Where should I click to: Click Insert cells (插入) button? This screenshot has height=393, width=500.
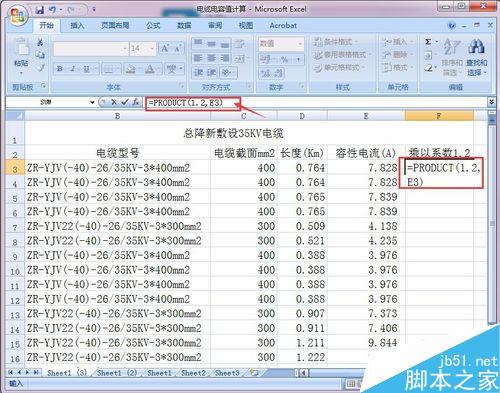click(397, 42)
